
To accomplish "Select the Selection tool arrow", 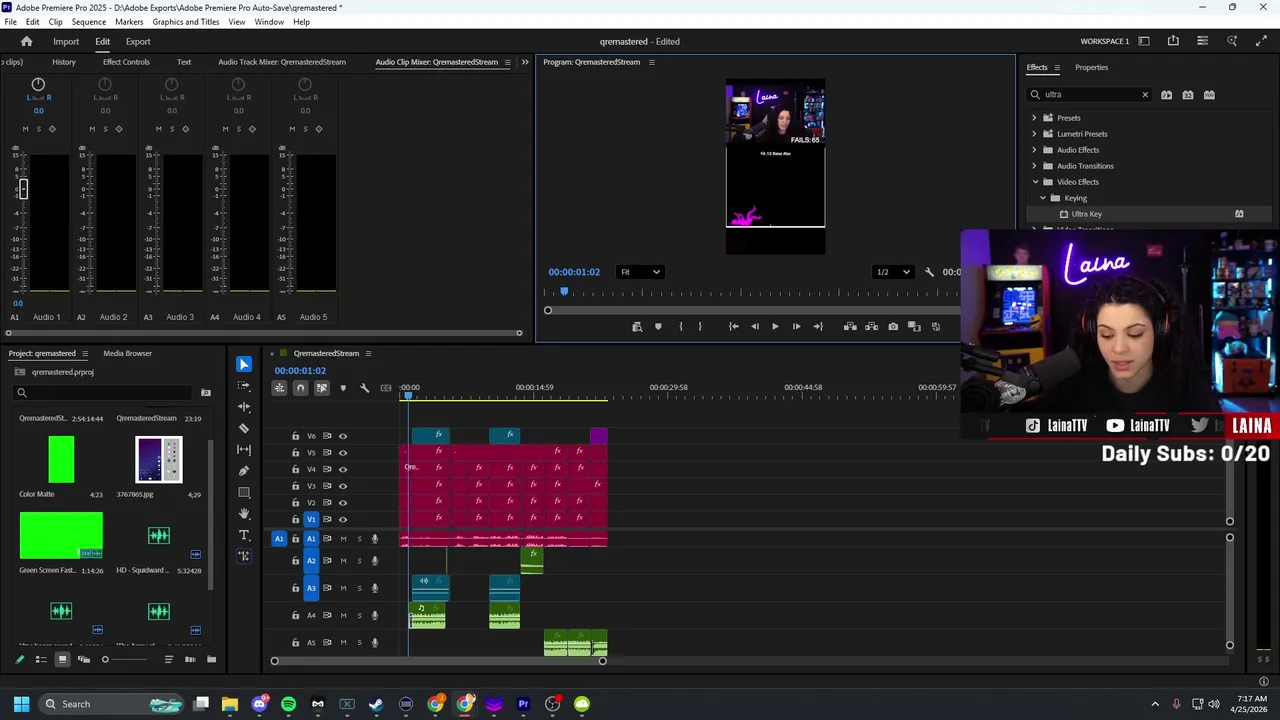I will click(x=244, y=364).
